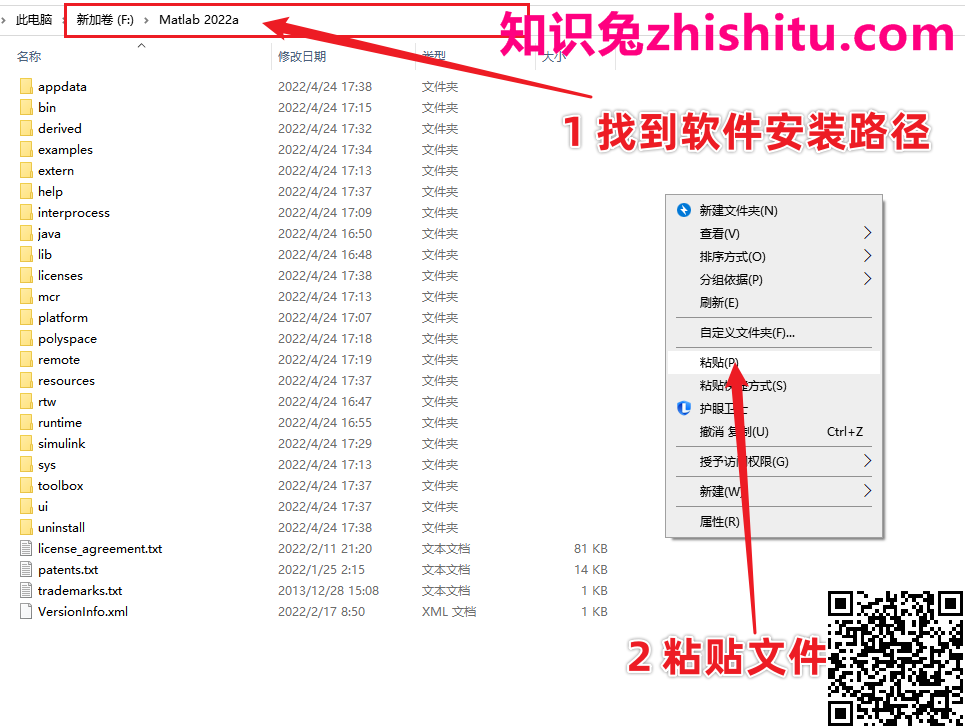Expand the 排序方式(O) submenu arrow
The image size is (965, 728).
coord(867,255)
